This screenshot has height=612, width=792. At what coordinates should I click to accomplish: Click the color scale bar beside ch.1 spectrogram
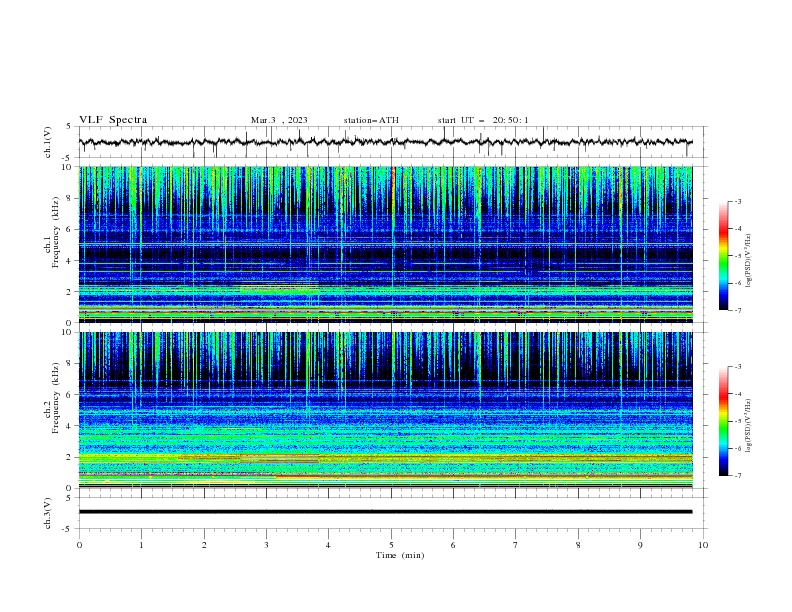pos(723,256)
